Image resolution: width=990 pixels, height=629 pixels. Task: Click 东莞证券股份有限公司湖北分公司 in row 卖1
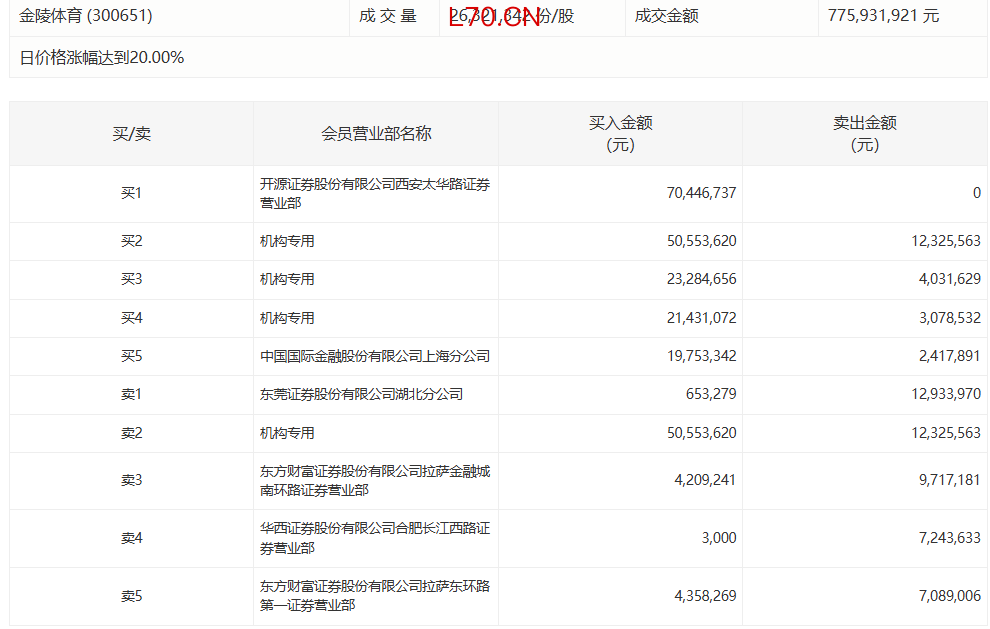click(x=361, y=395)
